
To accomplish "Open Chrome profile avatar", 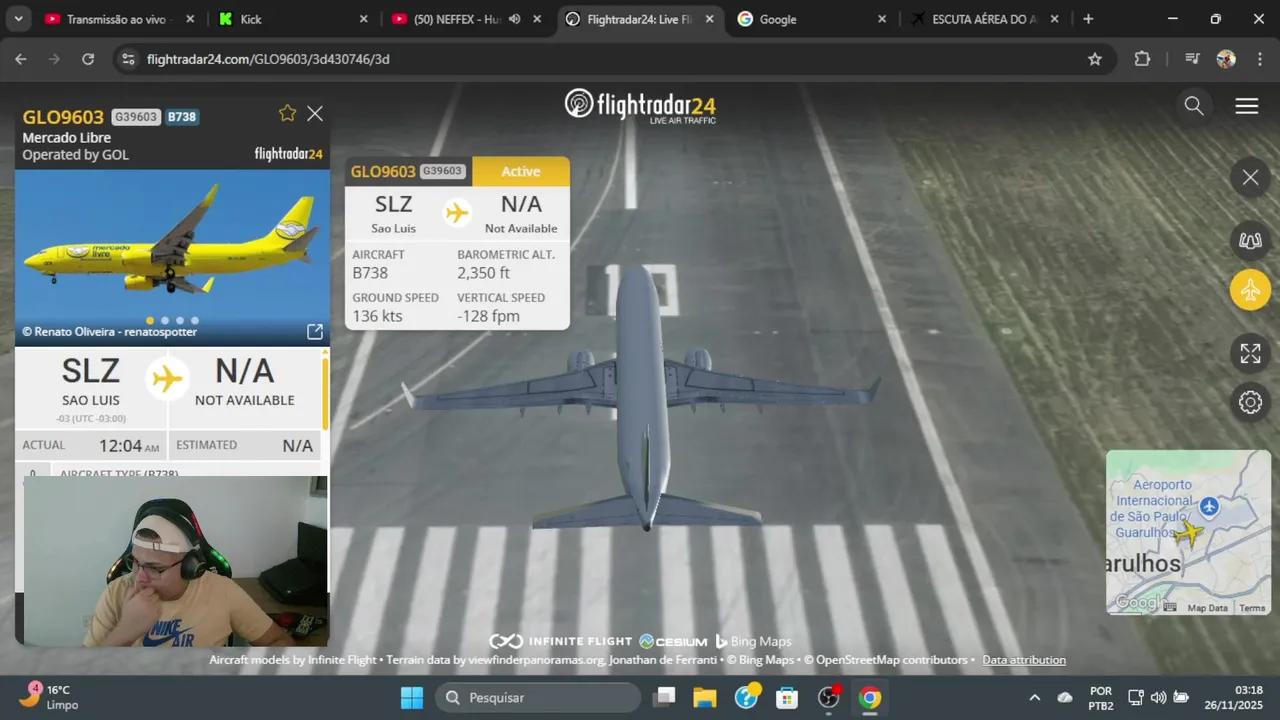I will (1226, 59).
